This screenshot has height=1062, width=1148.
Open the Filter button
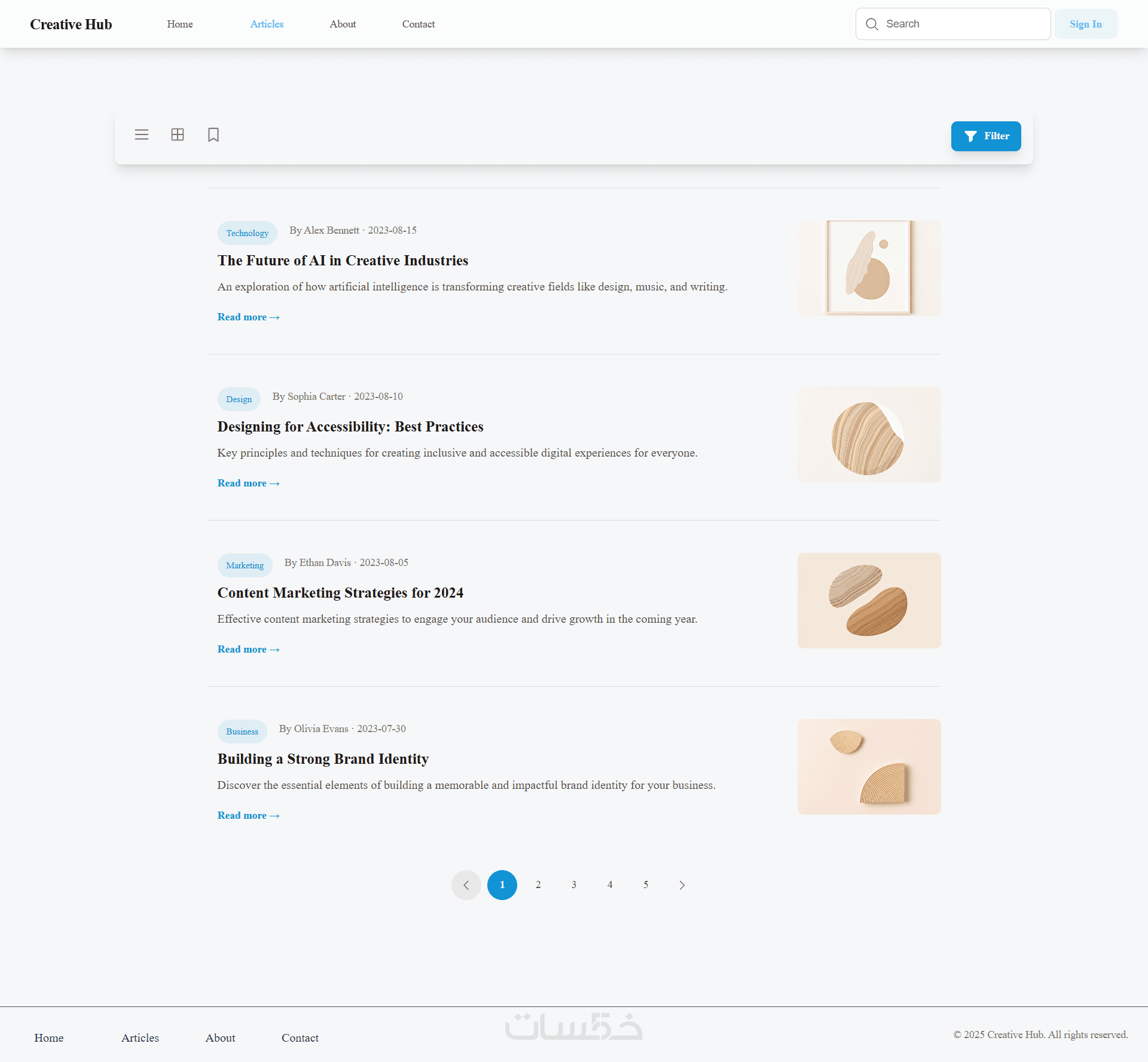point(986,136)
